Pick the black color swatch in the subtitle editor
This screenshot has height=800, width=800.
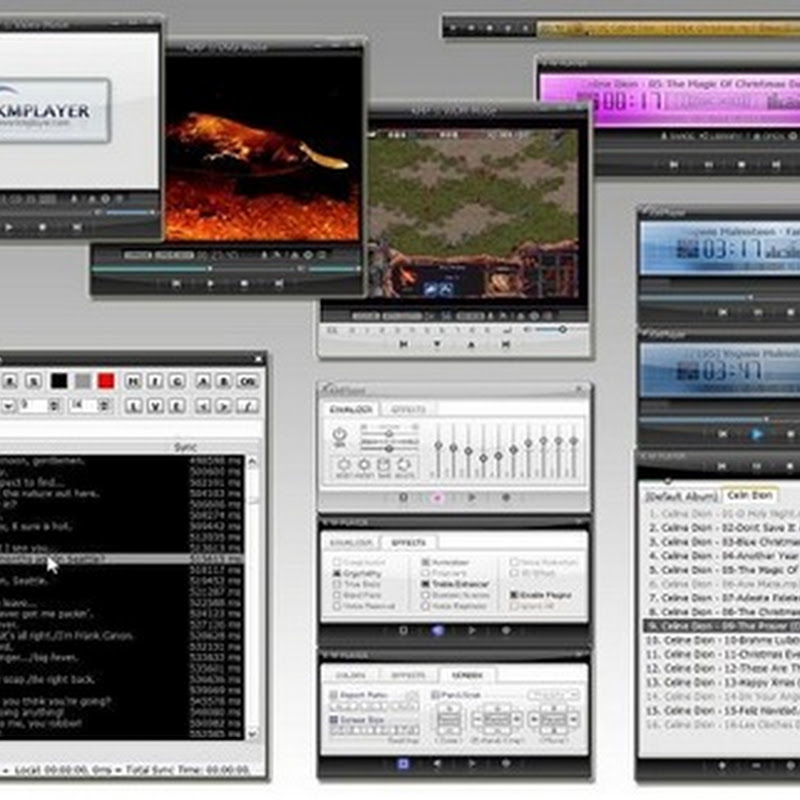click(x=59, y=381)
